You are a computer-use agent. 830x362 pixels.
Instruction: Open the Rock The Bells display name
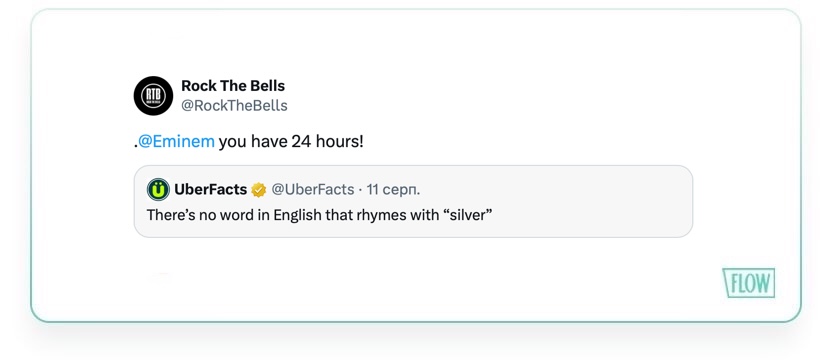[x=233, y=86]
